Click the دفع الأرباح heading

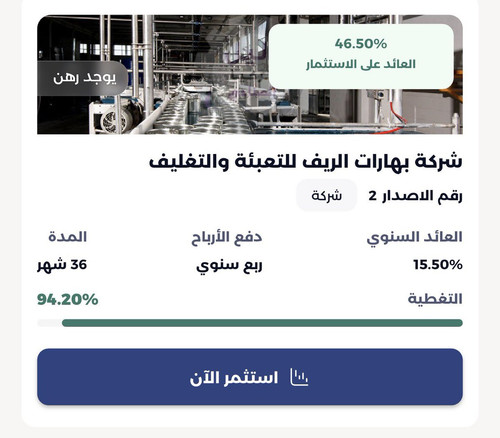[226, 238]
